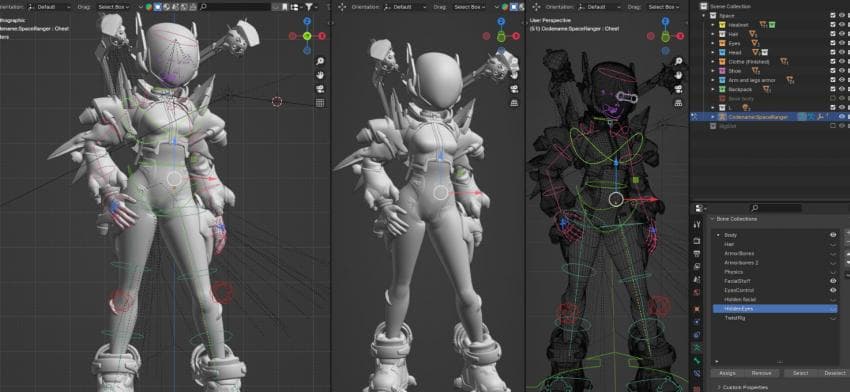Switch perspective/orthographic grid icon in the left viewport
Image resolution: width=850 pixels, height=392 pixels.
320,102
